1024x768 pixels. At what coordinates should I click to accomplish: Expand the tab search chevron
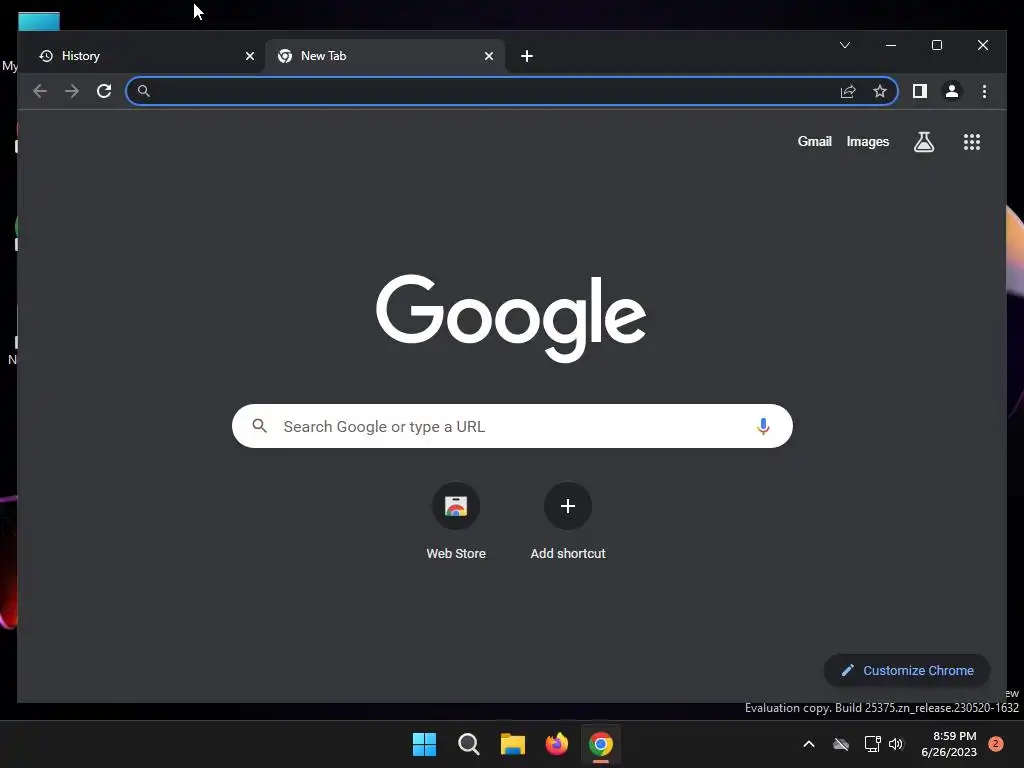click(x=844, y=45)
